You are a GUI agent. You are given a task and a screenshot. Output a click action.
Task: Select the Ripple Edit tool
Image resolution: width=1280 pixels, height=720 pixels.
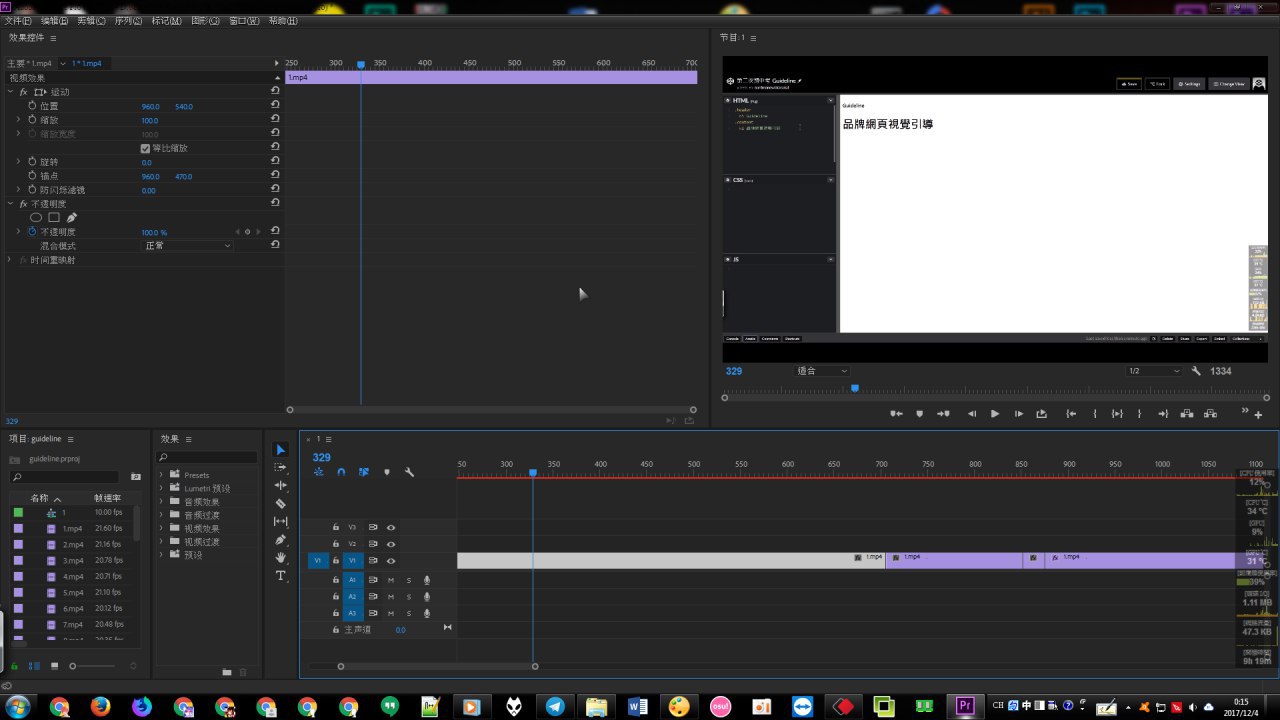tap(280, 486)
